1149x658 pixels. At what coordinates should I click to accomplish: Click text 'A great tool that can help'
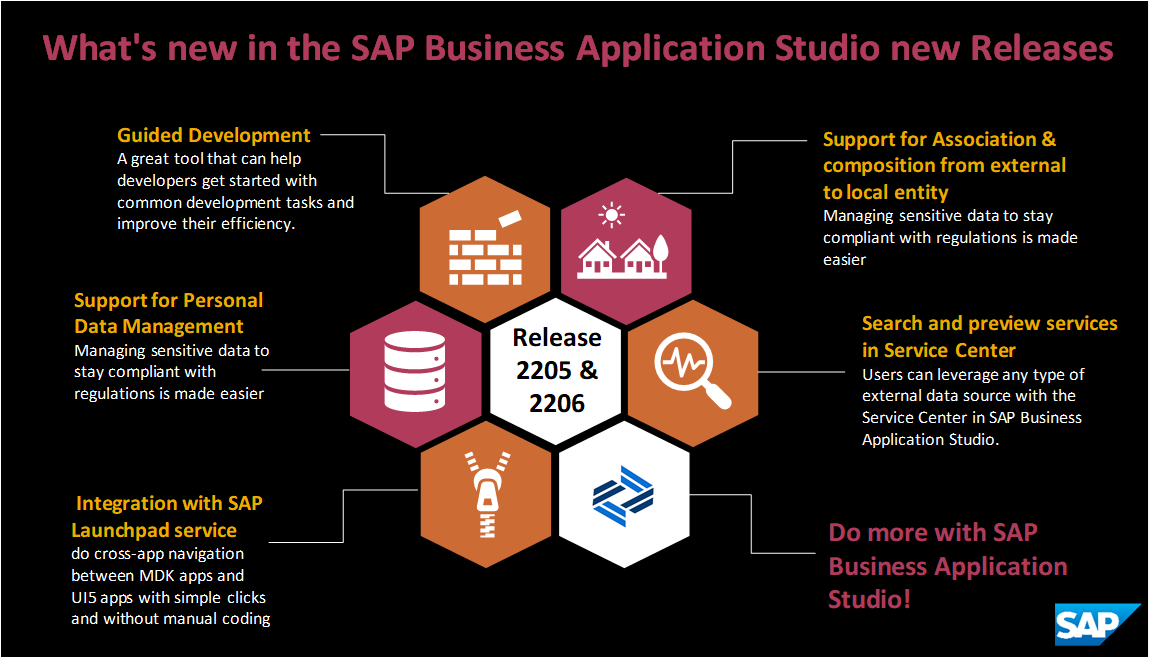[209, 159]
